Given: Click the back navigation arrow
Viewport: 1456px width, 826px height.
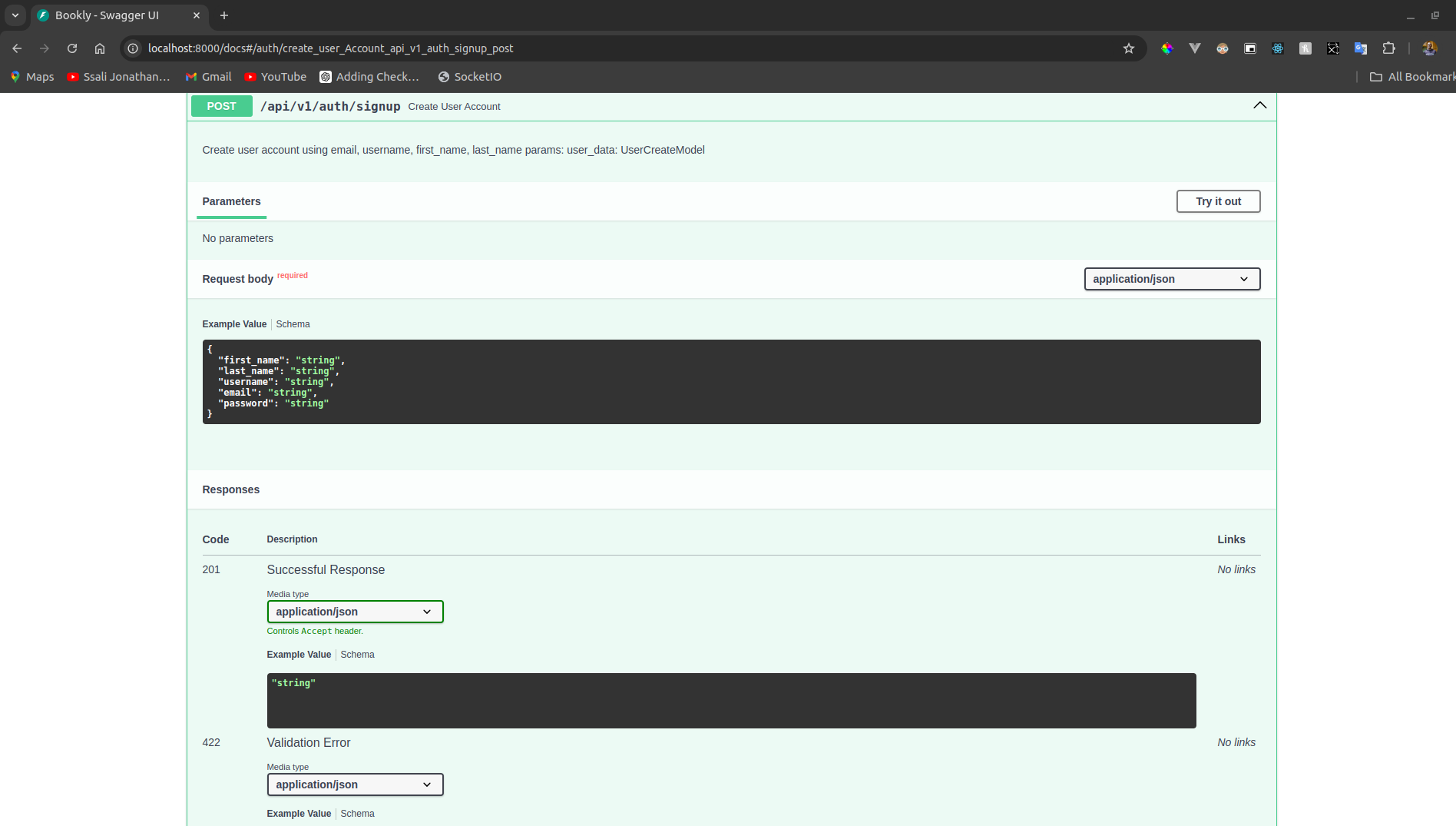Looking at the screenshot, I should (16, 48).
